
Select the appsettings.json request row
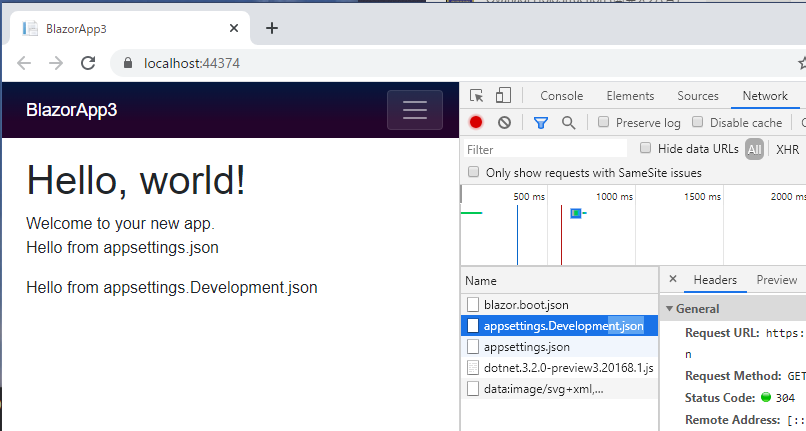pos(559,347)
